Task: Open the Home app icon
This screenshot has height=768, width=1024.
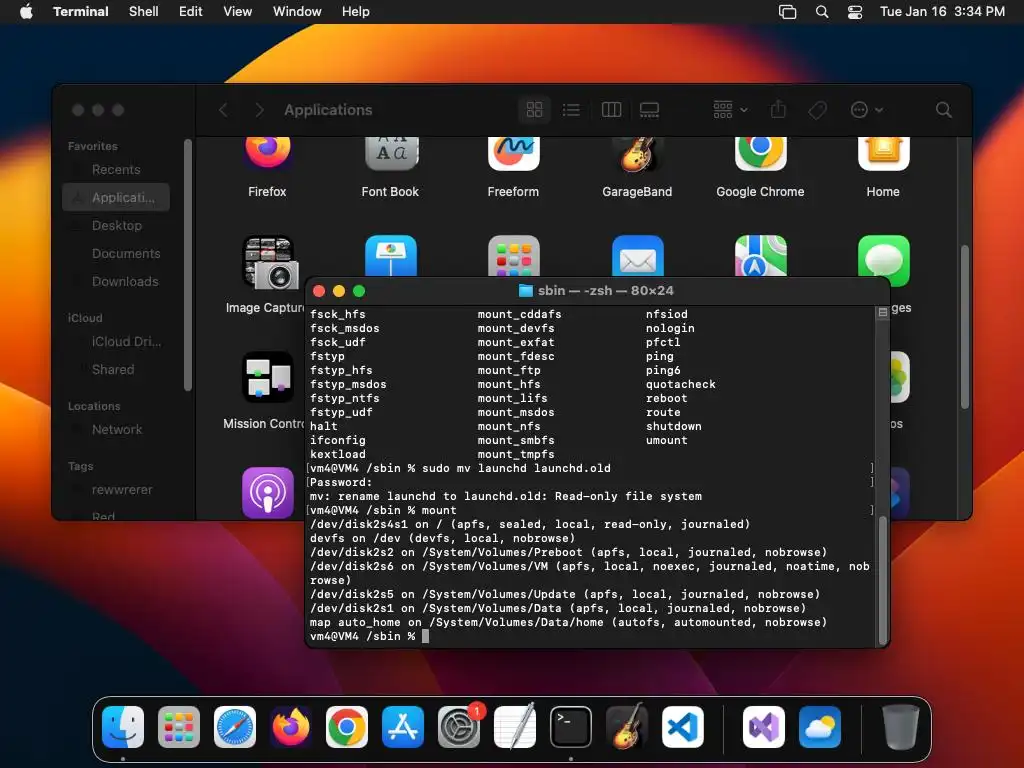Action: click(883, 153)
